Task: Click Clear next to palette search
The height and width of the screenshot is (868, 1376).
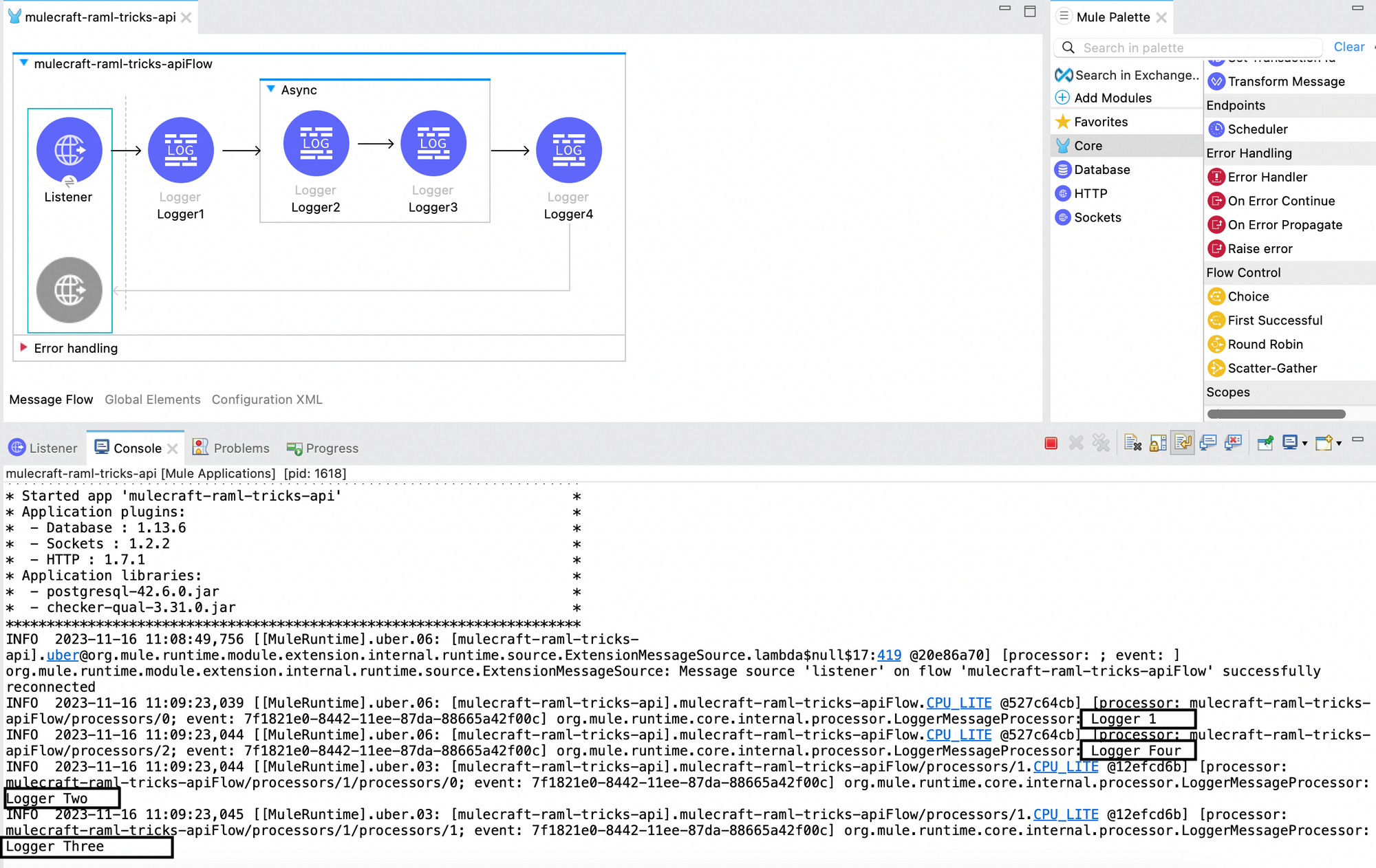Action: tap(1348, 47)
